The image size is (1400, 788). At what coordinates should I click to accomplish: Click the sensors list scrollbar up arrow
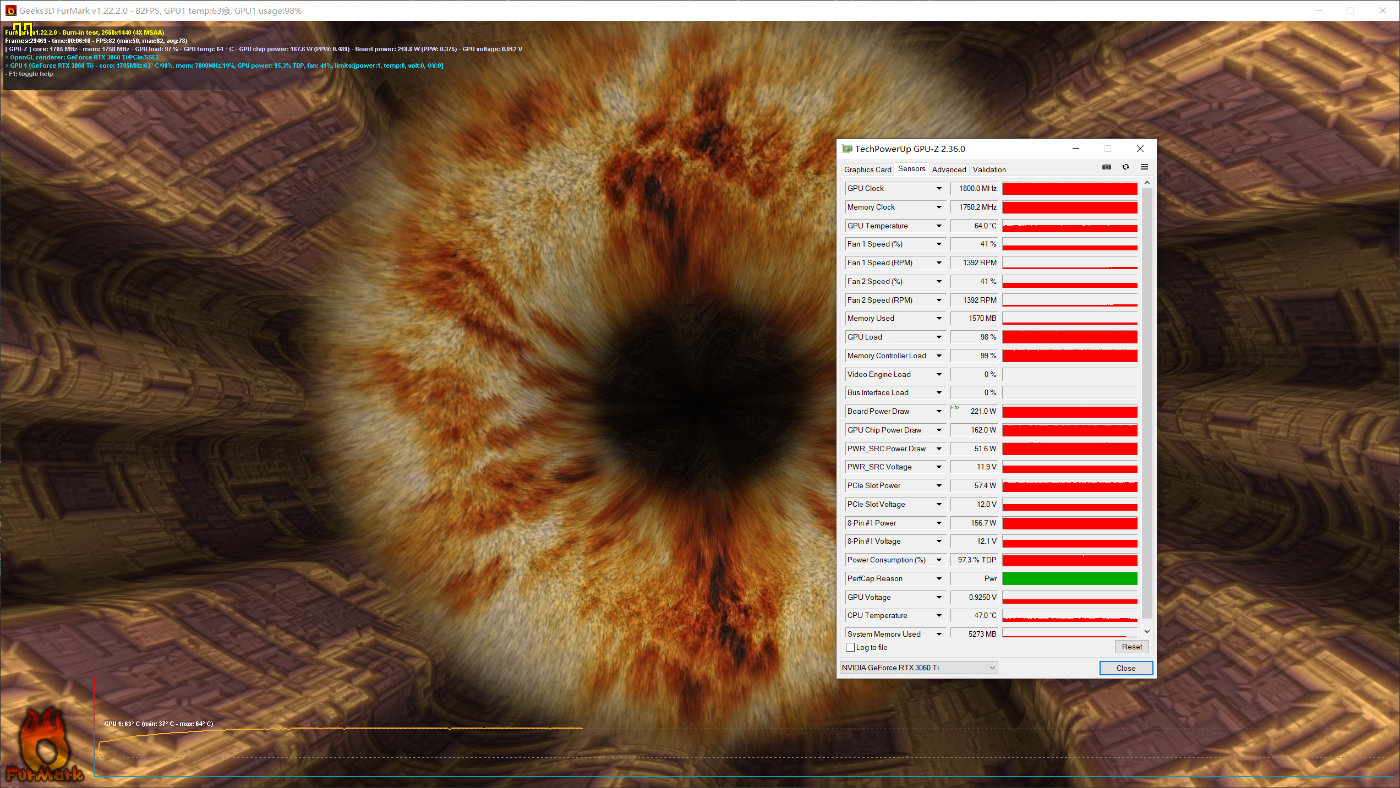point(1147,183)
